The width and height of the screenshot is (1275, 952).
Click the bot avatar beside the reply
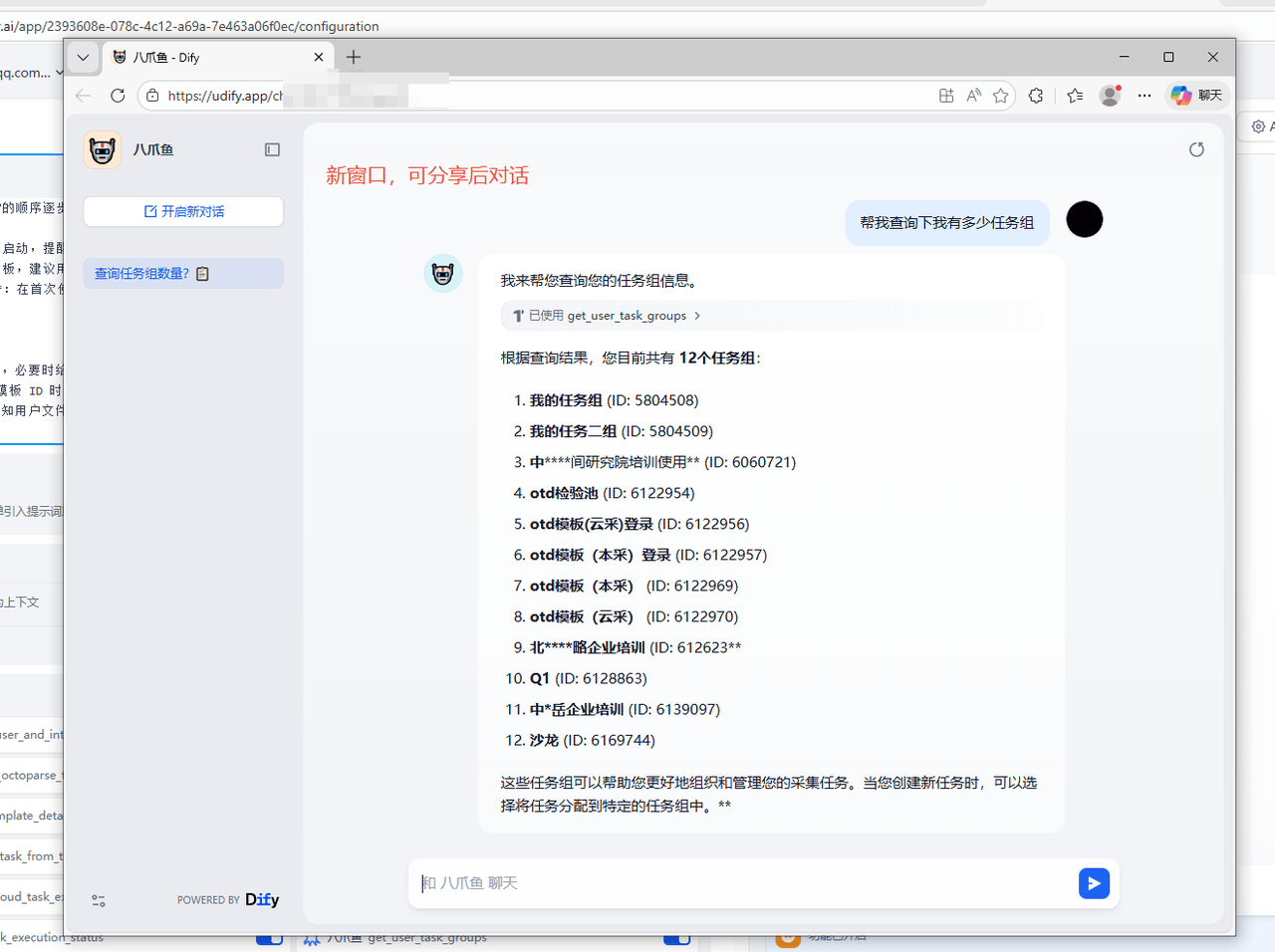(x=443, y=273)
